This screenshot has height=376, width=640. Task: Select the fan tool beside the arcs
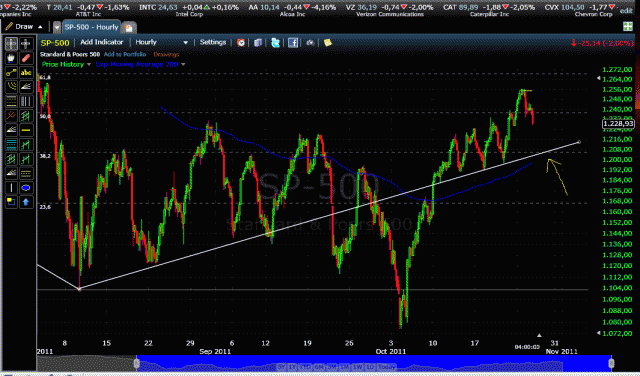(x=26, y=87)
